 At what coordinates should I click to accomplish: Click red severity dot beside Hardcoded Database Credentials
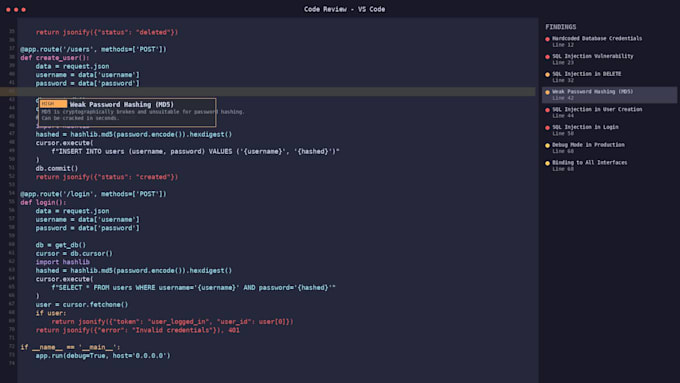coord(547,39)
